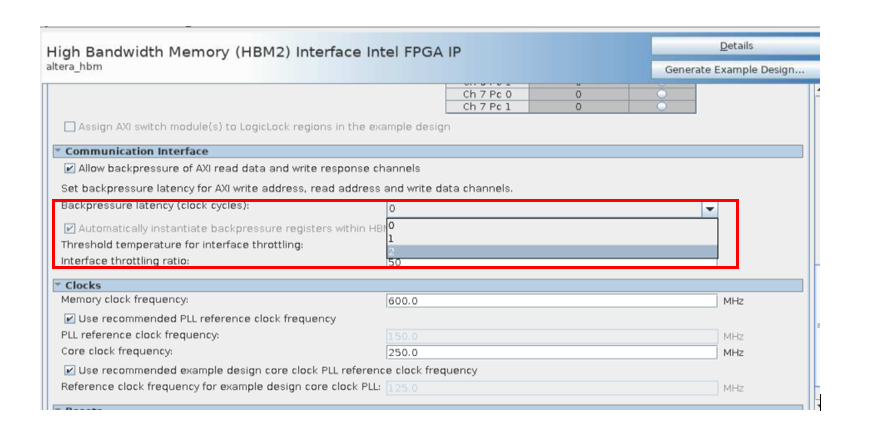Click the Ch 7 Pc 0 value cell
This screenshot has width=869, height=445.
[578, 94]
